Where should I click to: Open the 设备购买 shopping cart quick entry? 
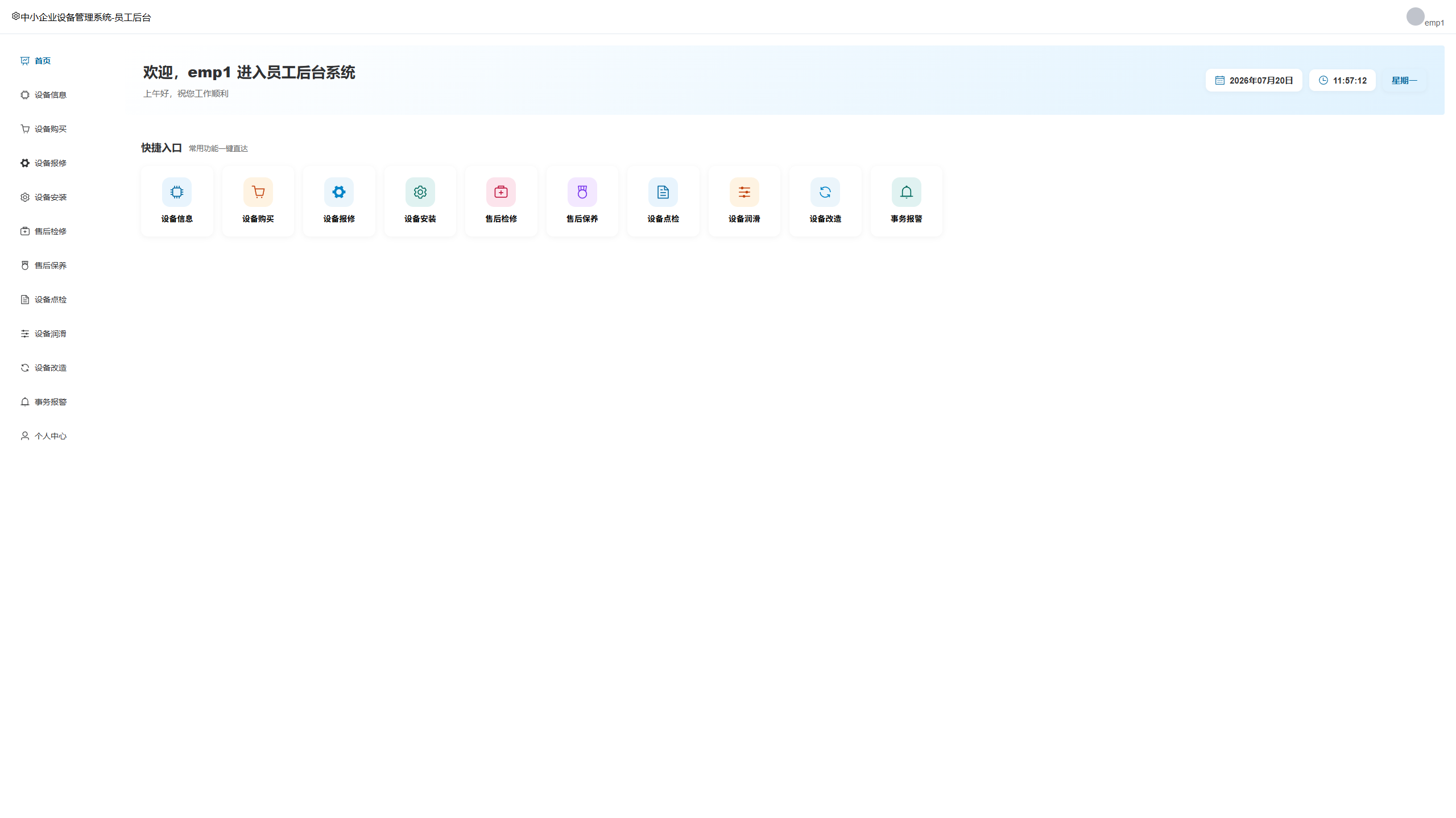click(258, 201)
